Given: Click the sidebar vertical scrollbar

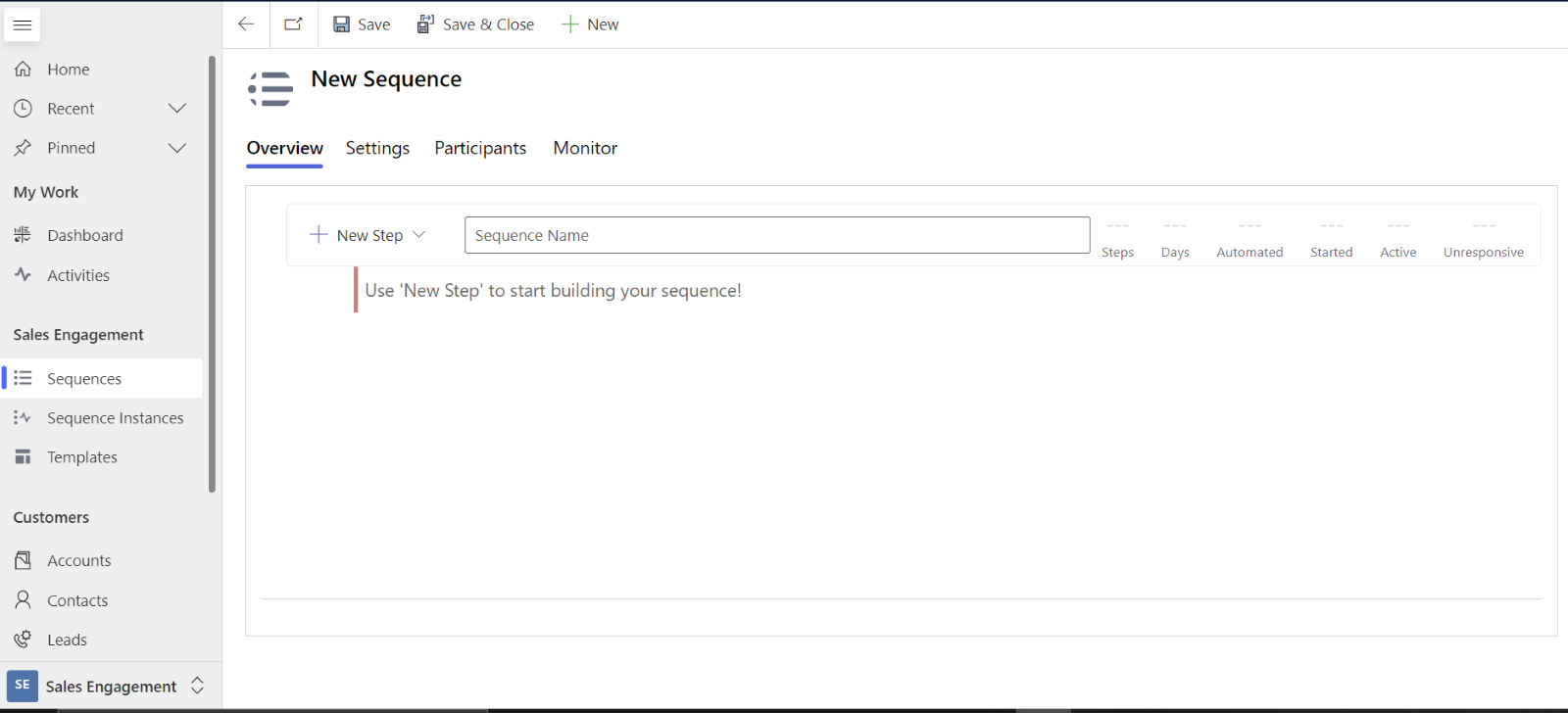Looking at the screenshot, I should 212,274.
